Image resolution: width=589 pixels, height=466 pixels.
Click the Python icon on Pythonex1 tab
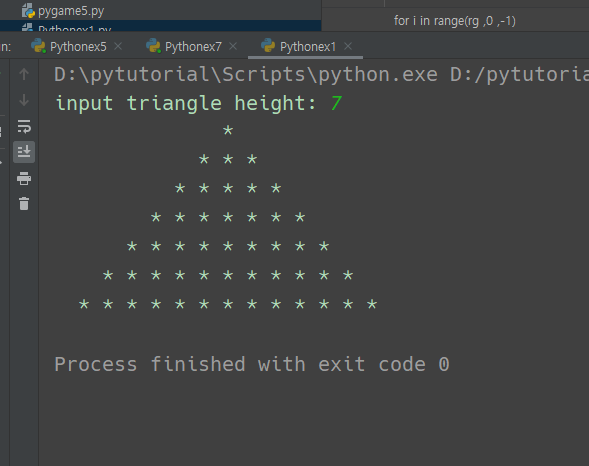point(268,46)
